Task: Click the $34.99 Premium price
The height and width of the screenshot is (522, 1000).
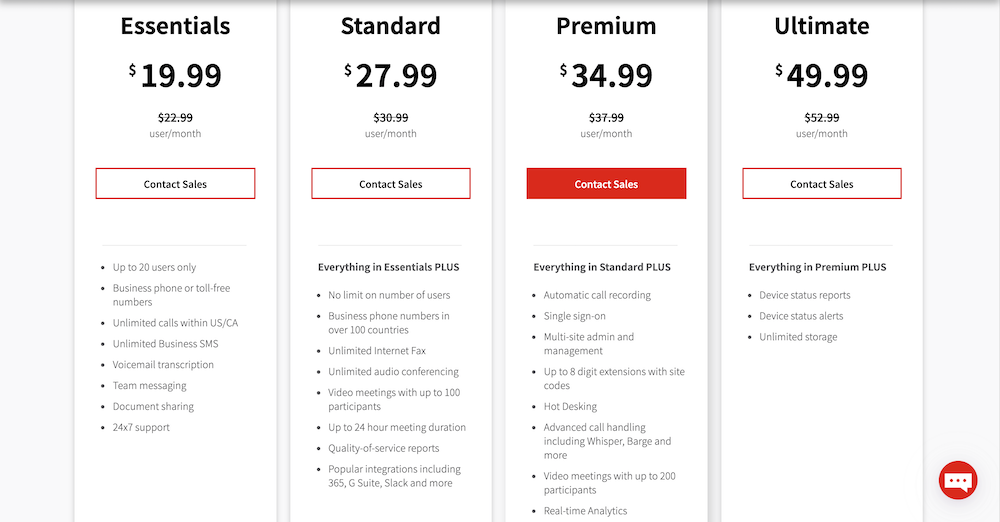Action: (x=607, y=75)
